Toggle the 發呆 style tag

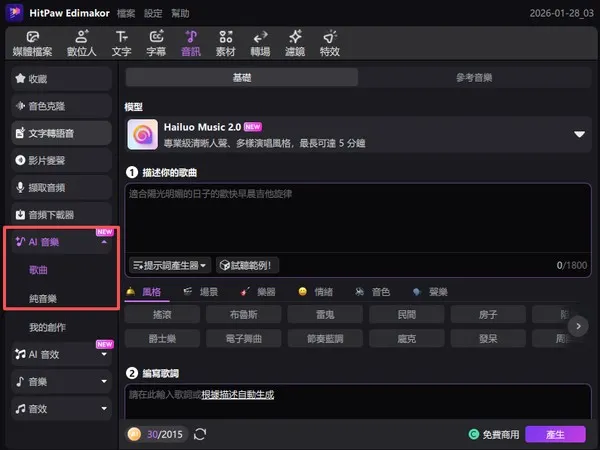coord(488,339)
